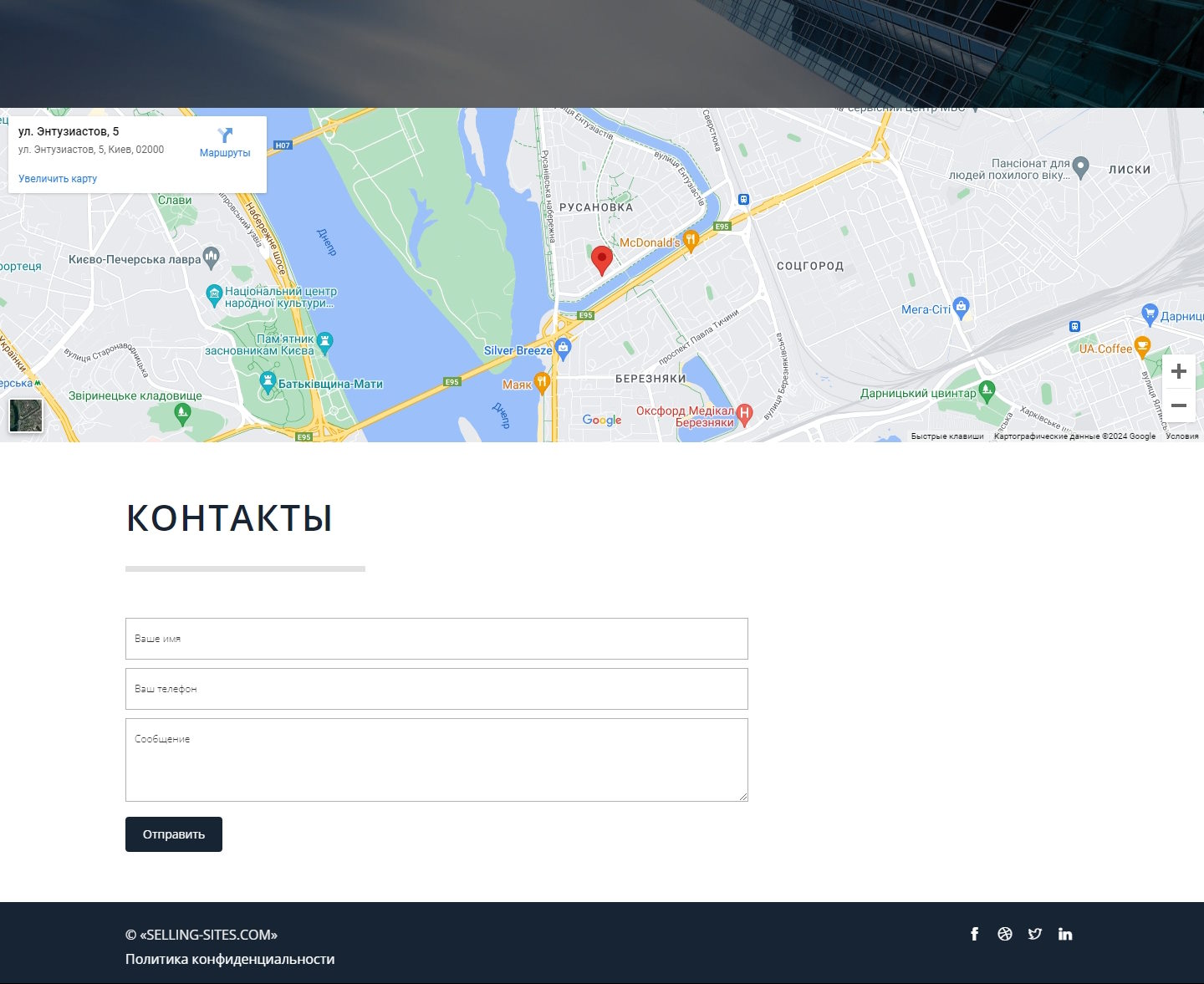Click Пансіонат для людей похилого віку marker
This screenshot has height=984, width=1204.
point(1080,167)
